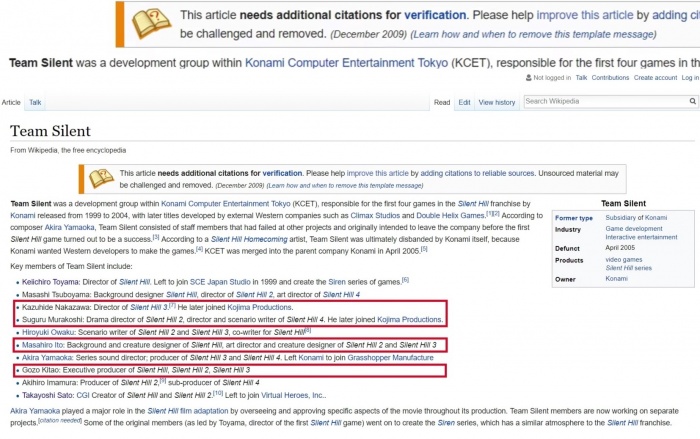Viewport: 700px width, 439px height.
Task: Click Gozo Kitao list entry text
Action: tap(136, 370)
